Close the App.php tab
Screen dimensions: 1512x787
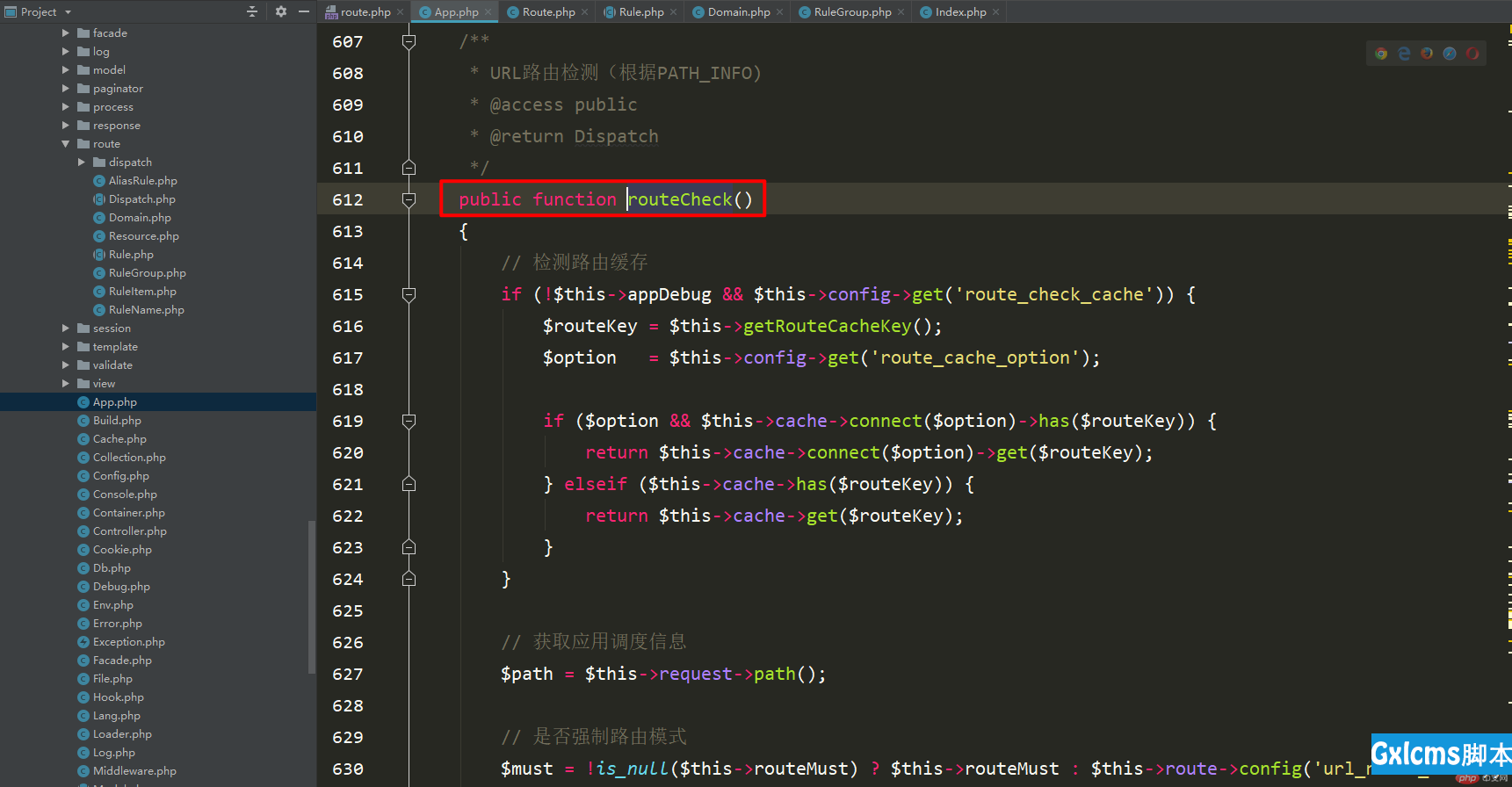(x=488, y=12)
